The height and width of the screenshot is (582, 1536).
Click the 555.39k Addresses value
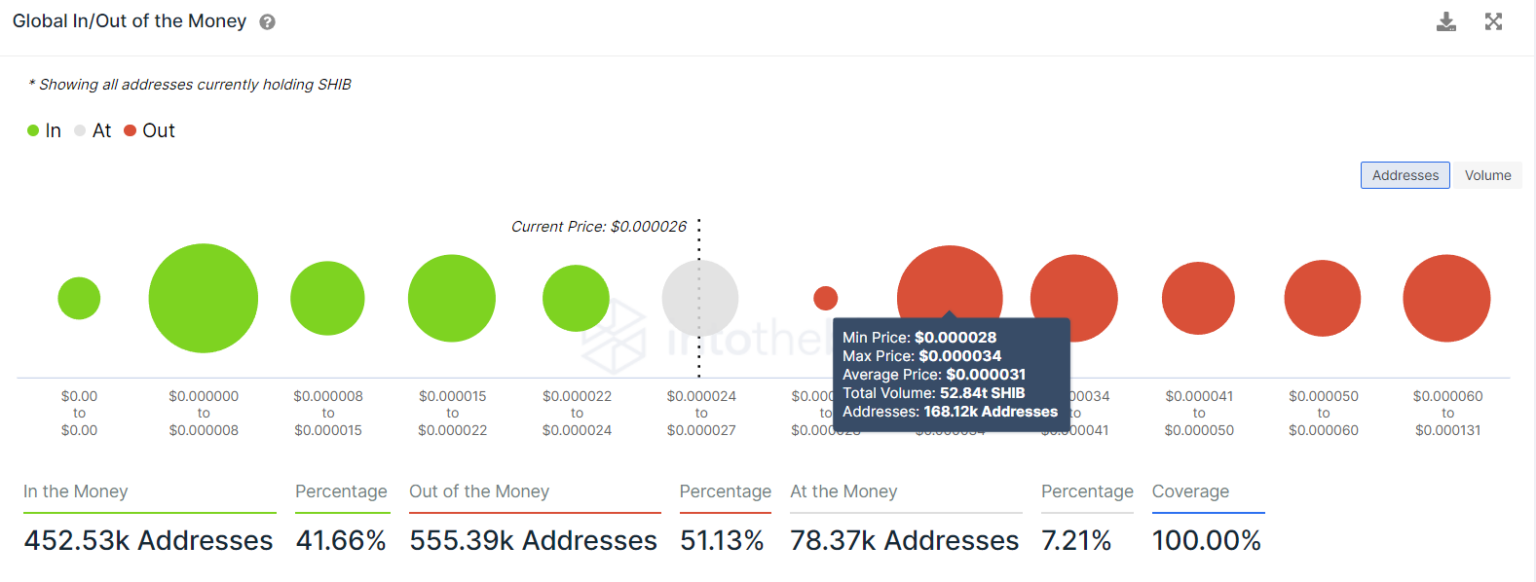(533, 541)
